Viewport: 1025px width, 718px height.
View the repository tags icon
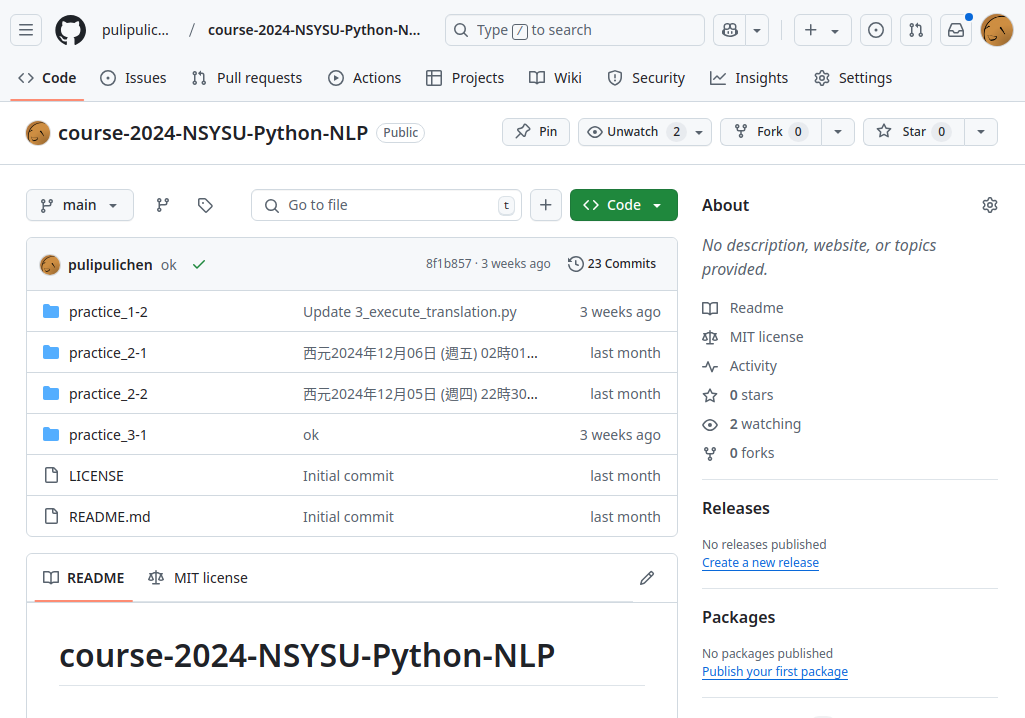point(205,205)
